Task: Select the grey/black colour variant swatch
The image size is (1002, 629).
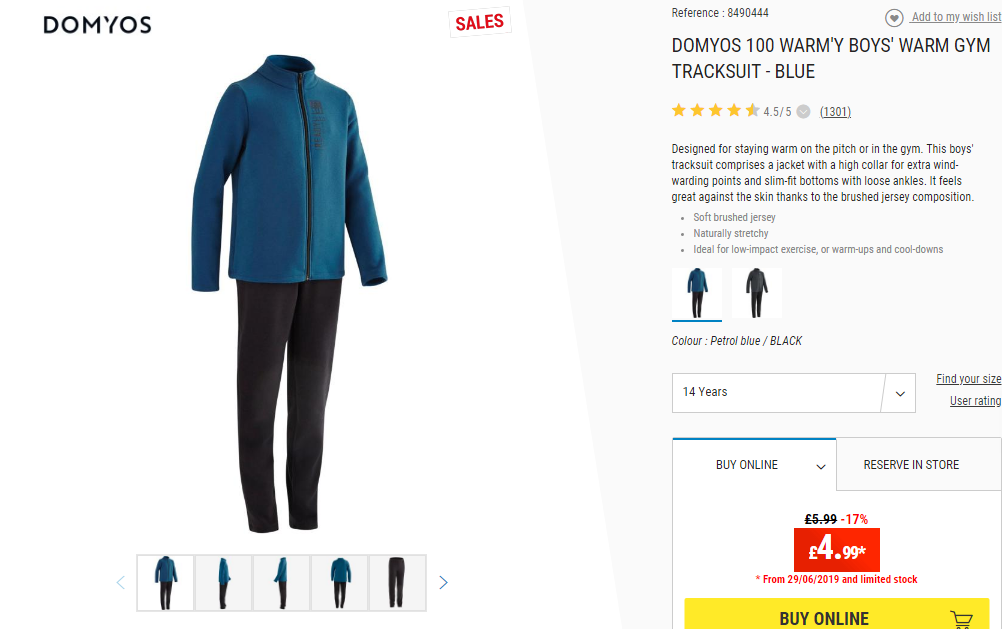Action: tap(757, 293)
